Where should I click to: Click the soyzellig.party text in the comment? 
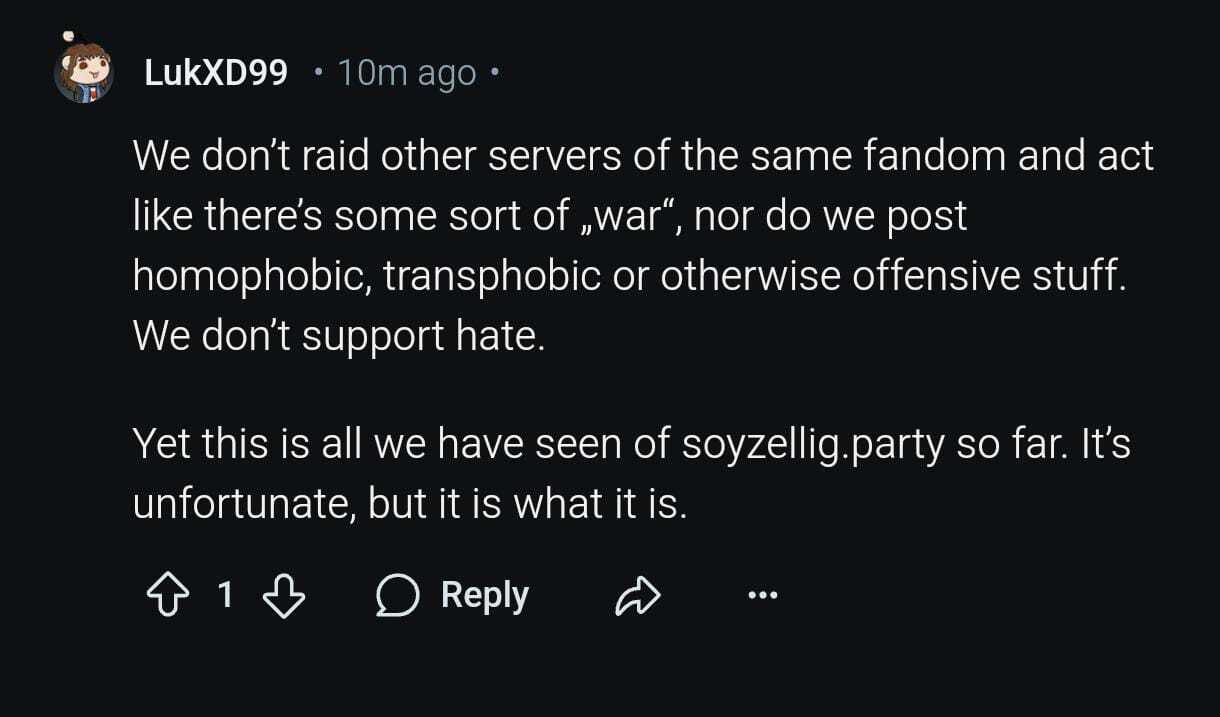coord(812,445)
